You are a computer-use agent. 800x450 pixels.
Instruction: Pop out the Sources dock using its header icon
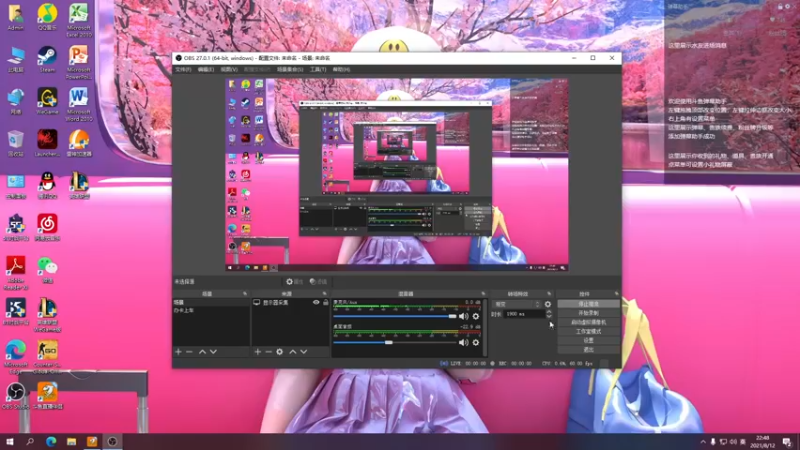click(324, 294)
